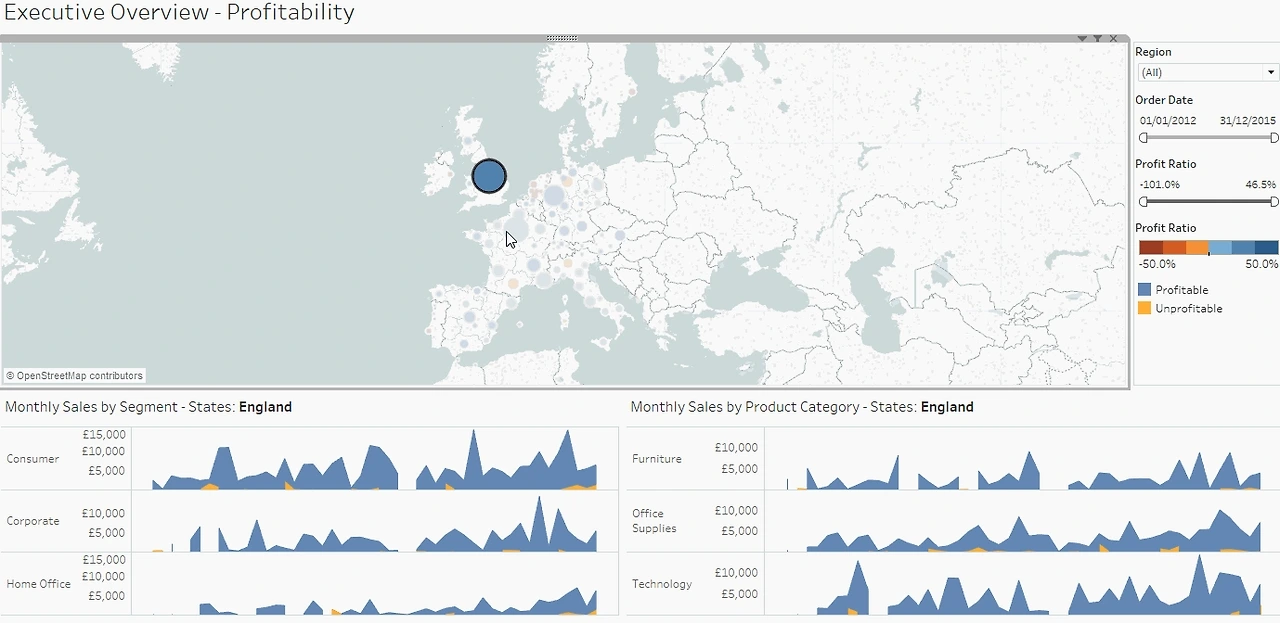Click the Profit Ratio maximum slider handle

click(x=1274, y=202)
